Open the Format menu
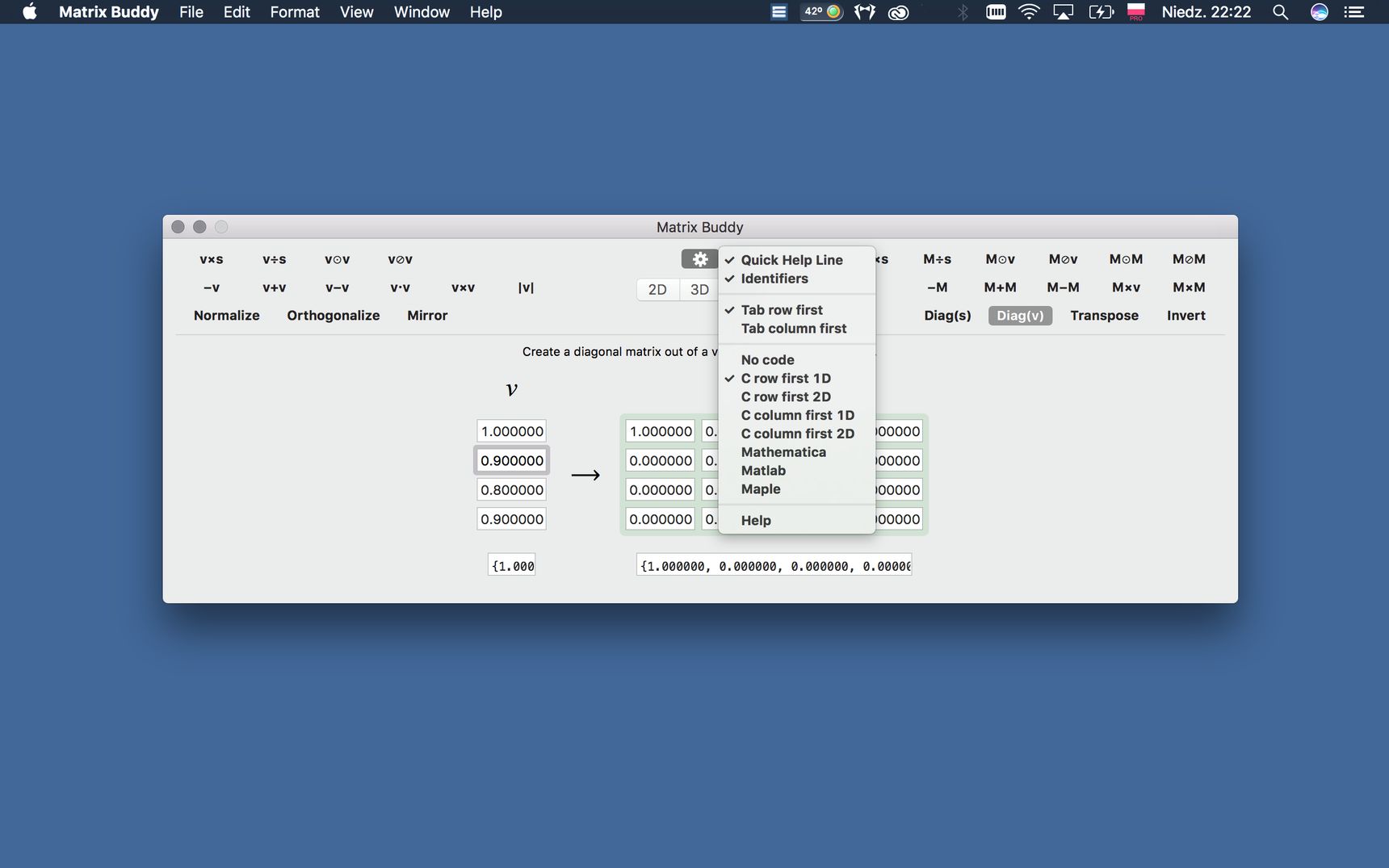The width and height of the screenshot is (1389, 868). [295, 12]
